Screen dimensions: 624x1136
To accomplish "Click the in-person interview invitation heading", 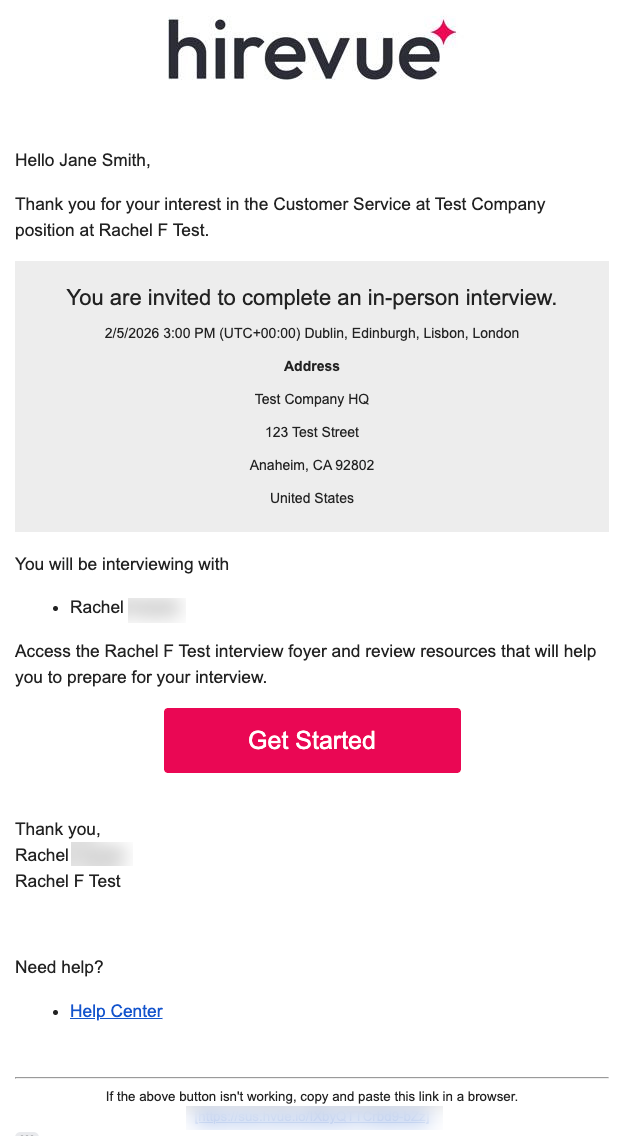I will point(311,297).
